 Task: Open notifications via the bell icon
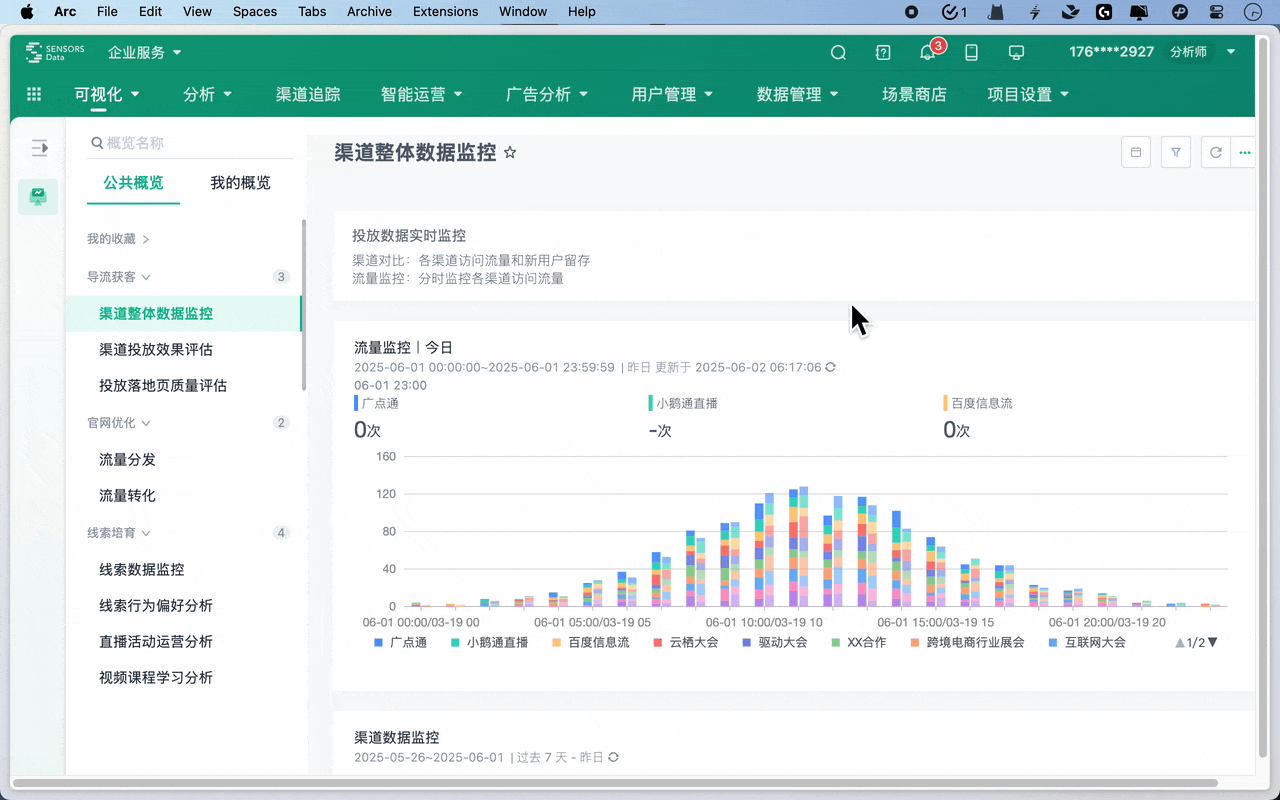pyautogui.click(x=928, y=54)
